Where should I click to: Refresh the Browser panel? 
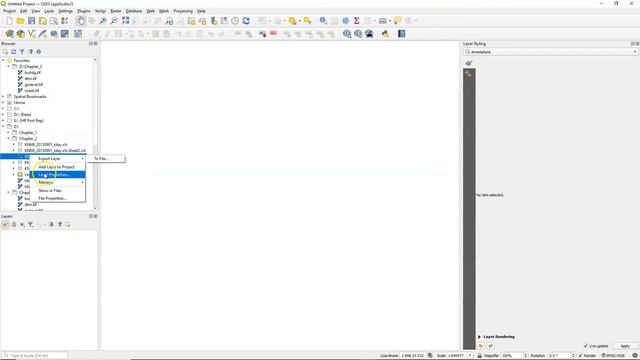click(13, 52)
